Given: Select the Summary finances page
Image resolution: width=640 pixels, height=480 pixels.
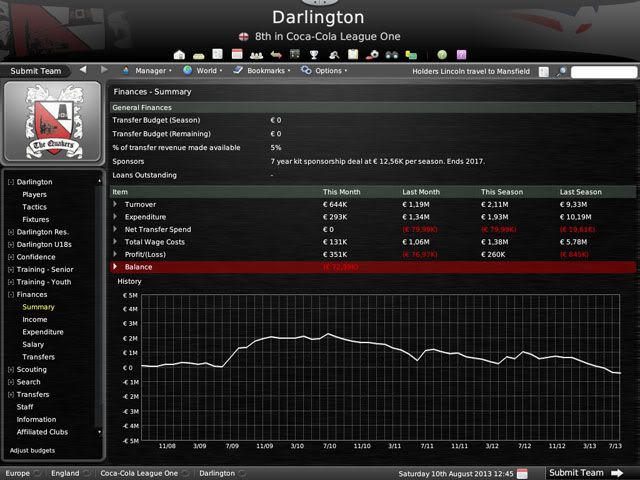Looking at the screenshot, I should [38, 307].
